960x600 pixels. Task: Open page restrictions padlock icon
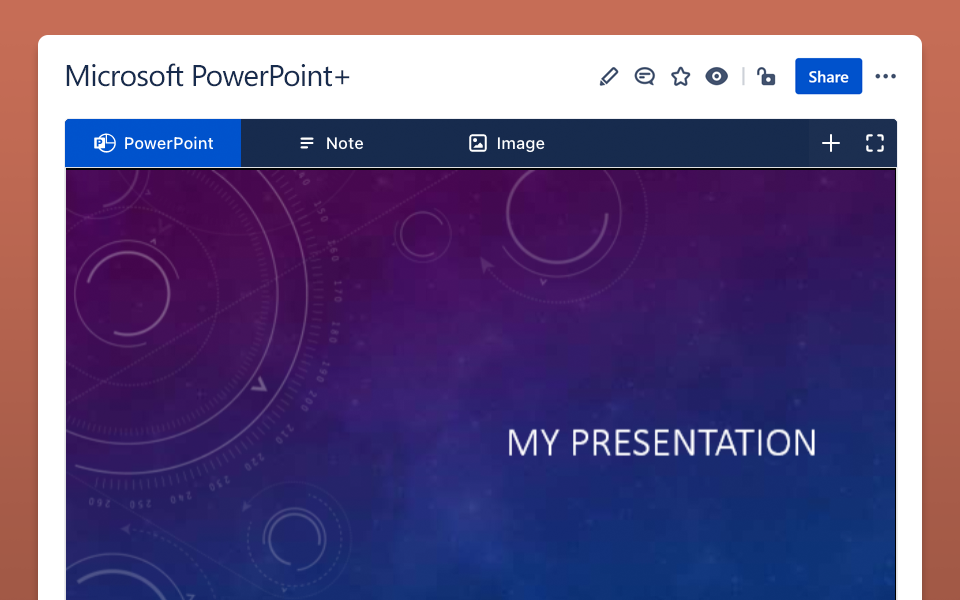pos(766,77)
